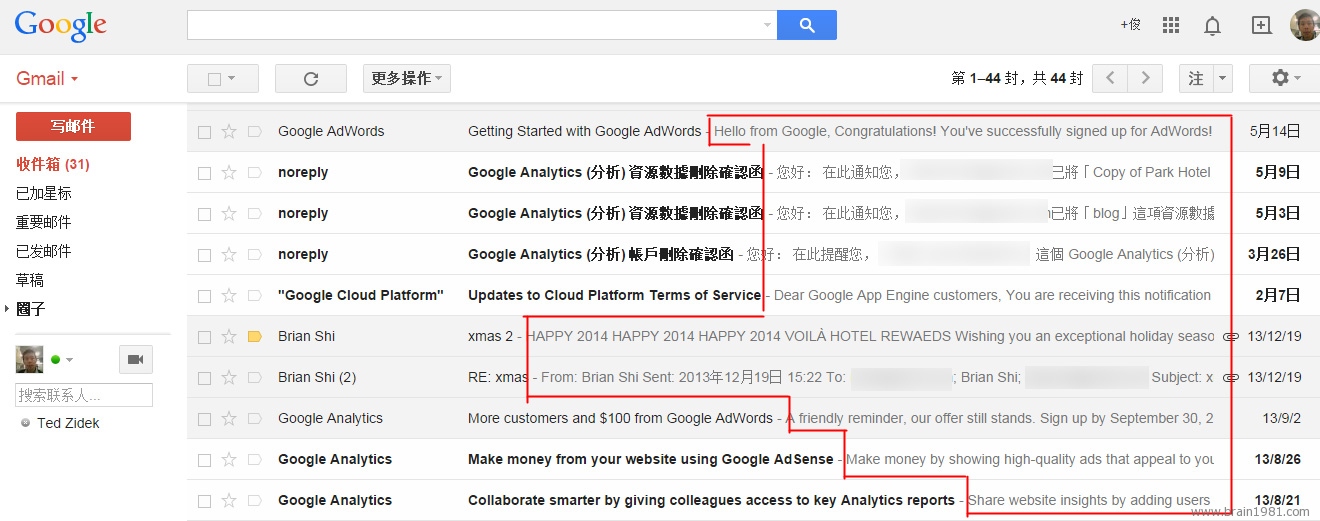The height and width of the screenshot is (521, 1320).
Task: Open the 已发邮件 folder
Action: click(x=44, y=251)
